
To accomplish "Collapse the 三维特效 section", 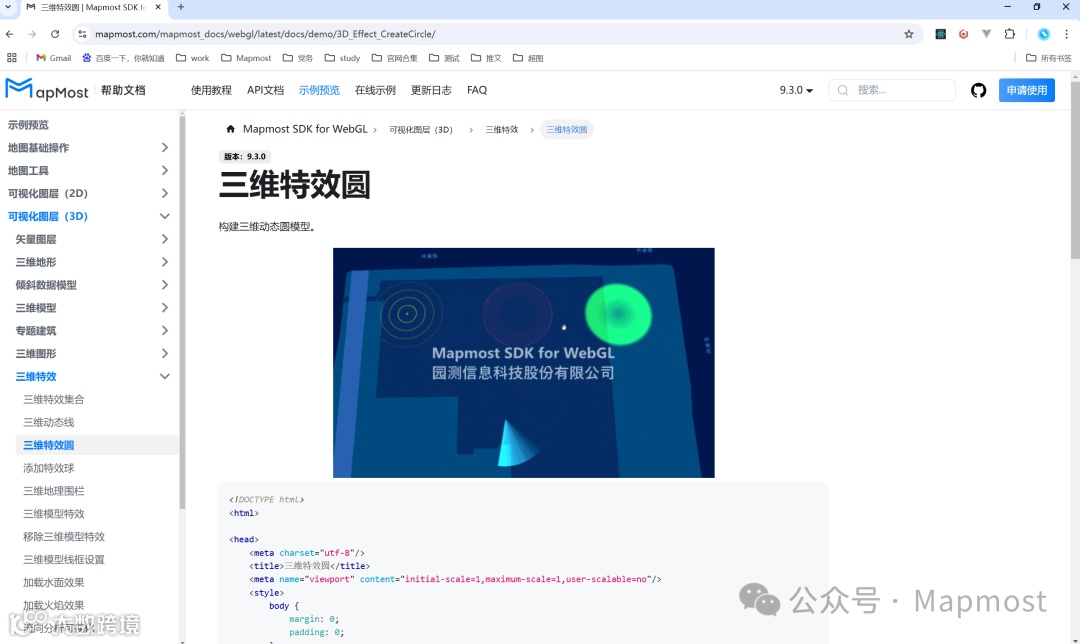I will click(165, 376).
